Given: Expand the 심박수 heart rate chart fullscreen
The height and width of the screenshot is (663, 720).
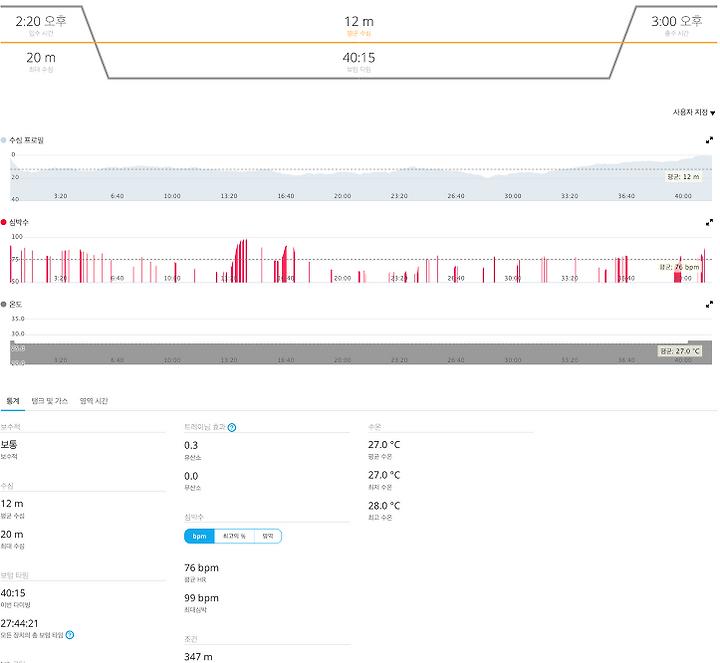Looking at the screenshot, I should coord(709,222).
